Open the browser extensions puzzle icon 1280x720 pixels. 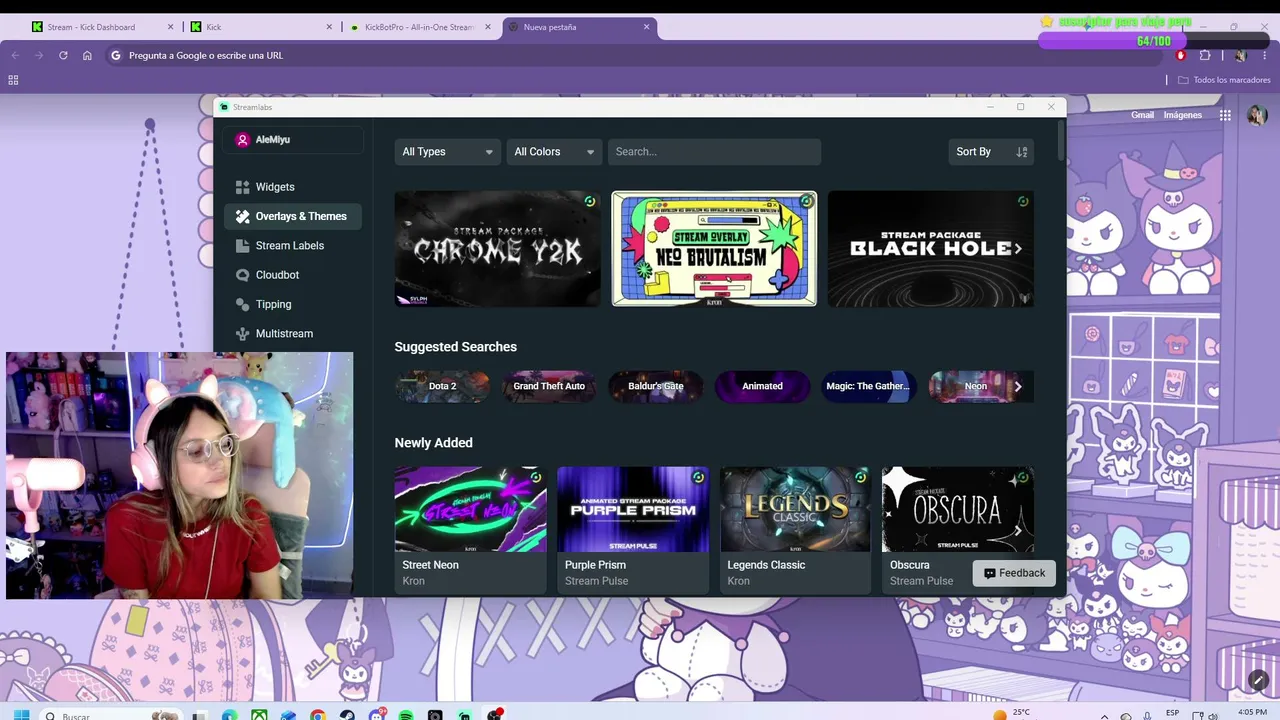coord(1205,55)
